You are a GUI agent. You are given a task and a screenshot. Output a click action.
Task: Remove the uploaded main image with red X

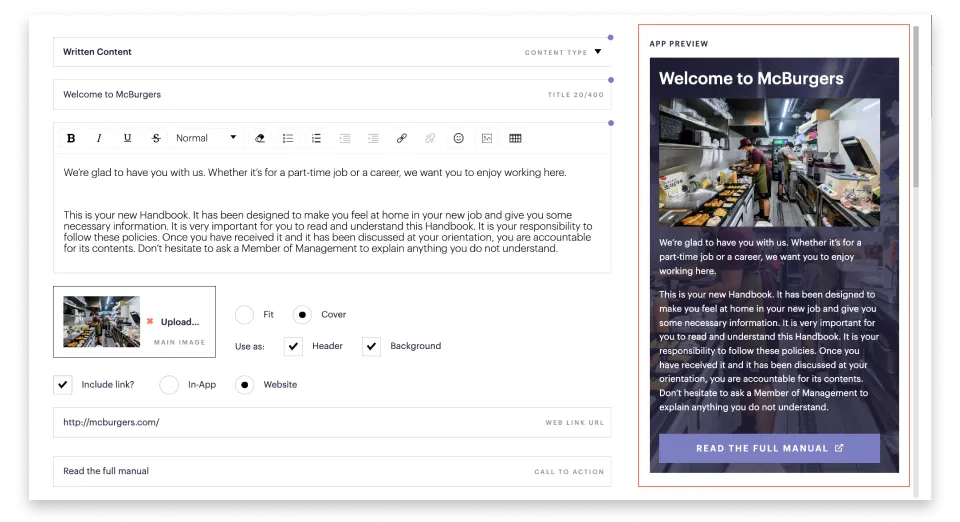click(x=150, y=321)
